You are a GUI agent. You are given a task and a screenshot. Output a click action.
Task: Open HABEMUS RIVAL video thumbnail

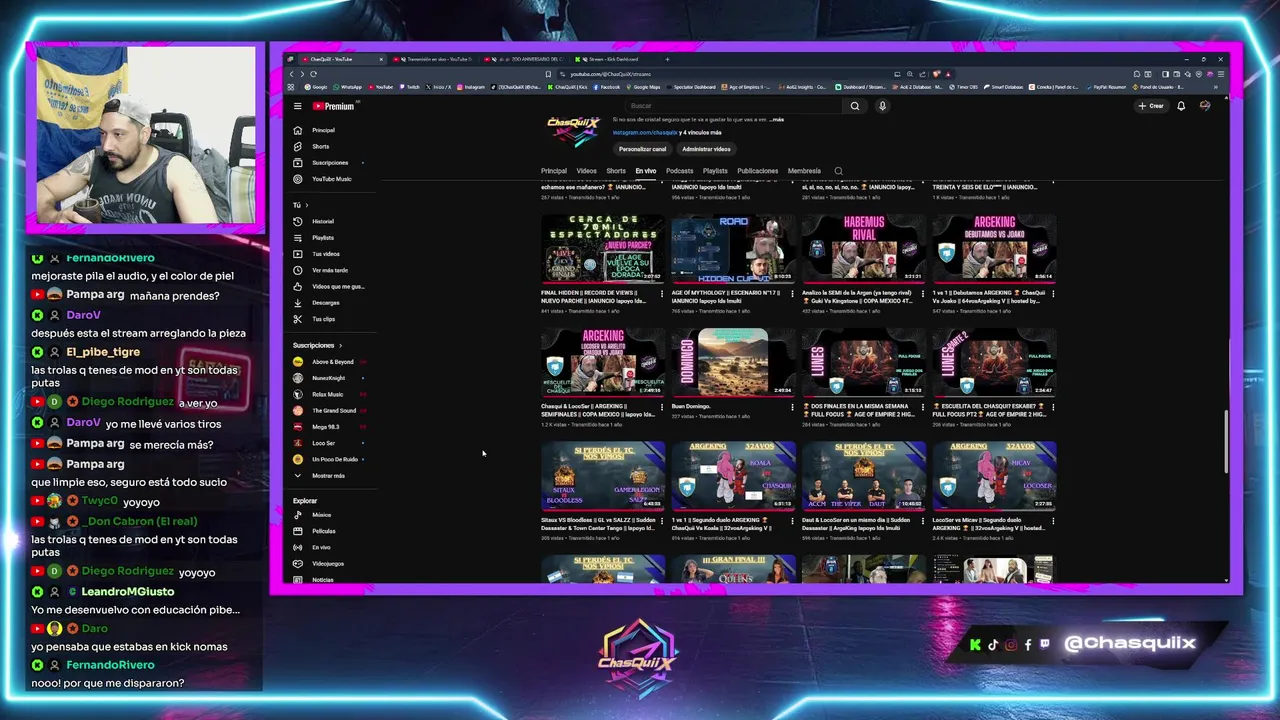[864, 248]
